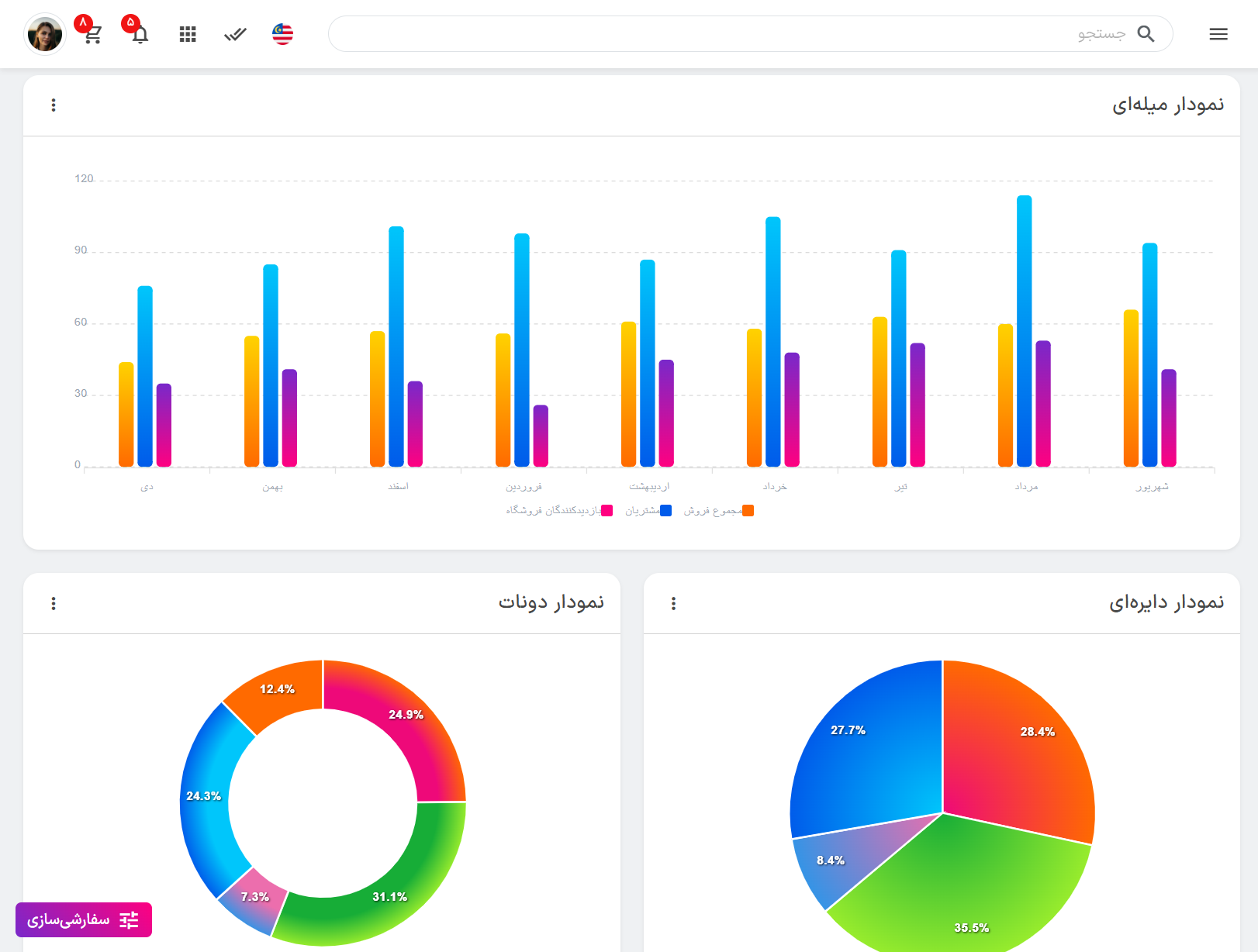Click the سفارشی‌سازی customize button

pos(84,920)
